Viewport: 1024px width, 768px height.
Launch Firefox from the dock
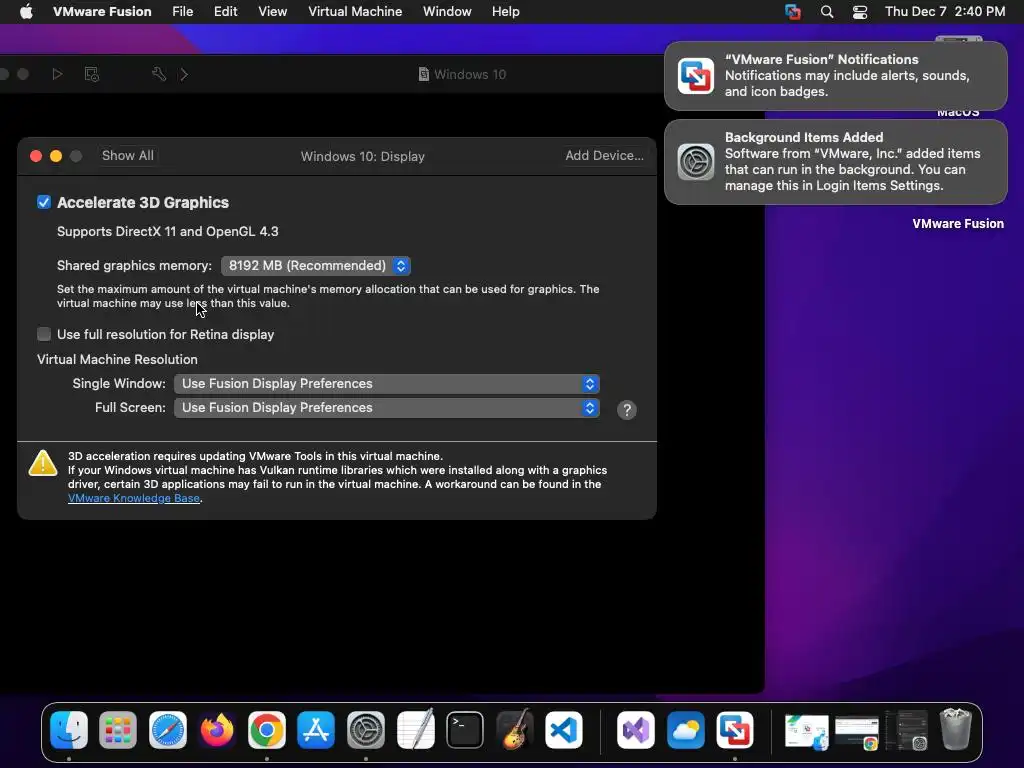pos(217,729)
